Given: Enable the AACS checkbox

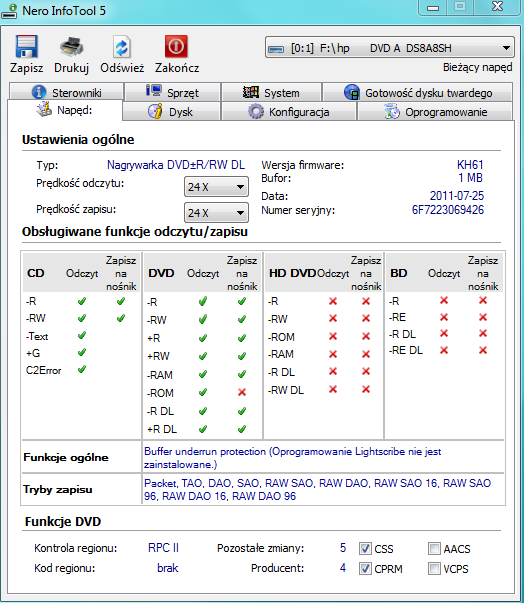Looking at the screenshot, I should [434, 548].
